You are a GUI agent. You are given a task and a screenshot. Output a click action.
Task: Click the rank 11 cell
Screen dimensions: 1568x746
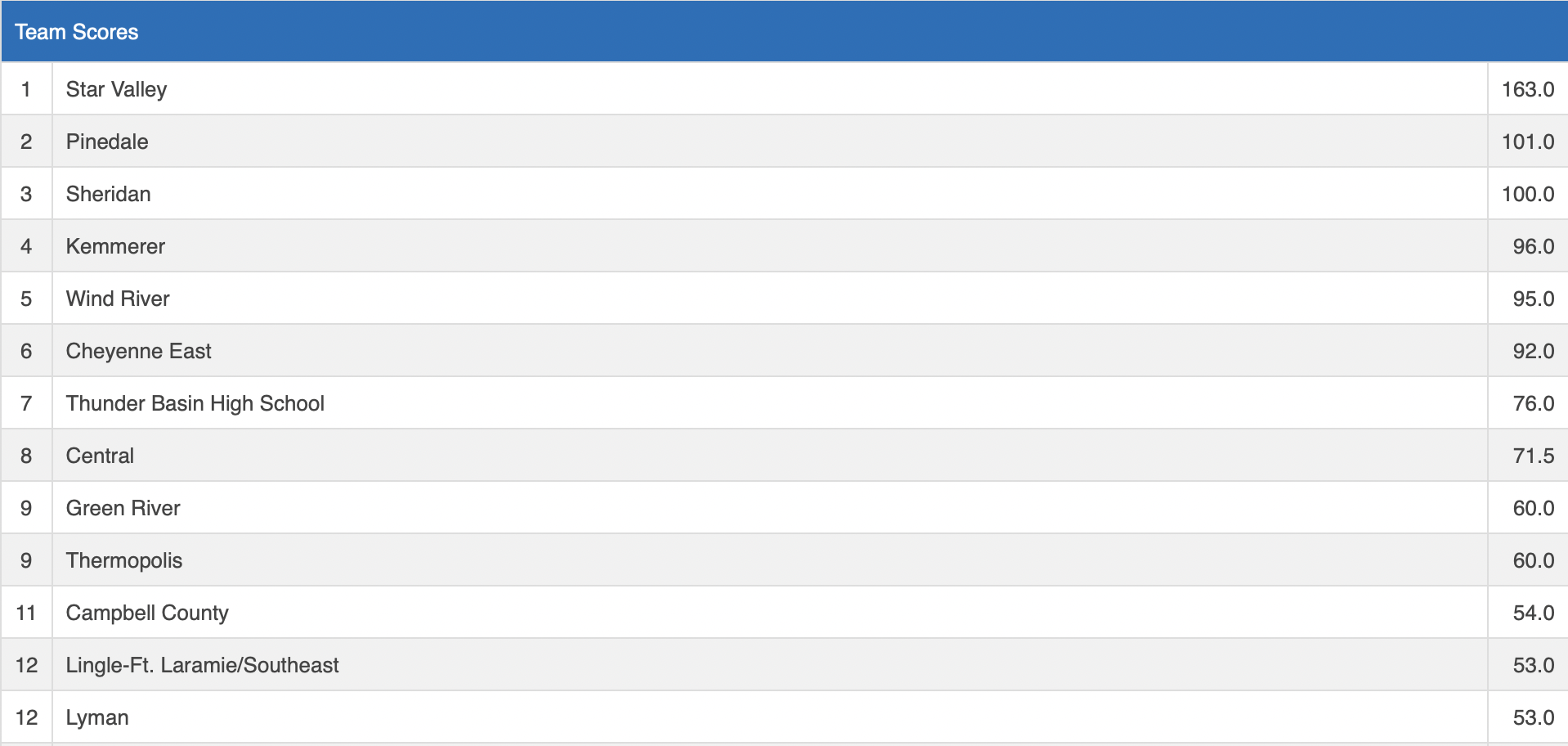[x=26, y=613]
